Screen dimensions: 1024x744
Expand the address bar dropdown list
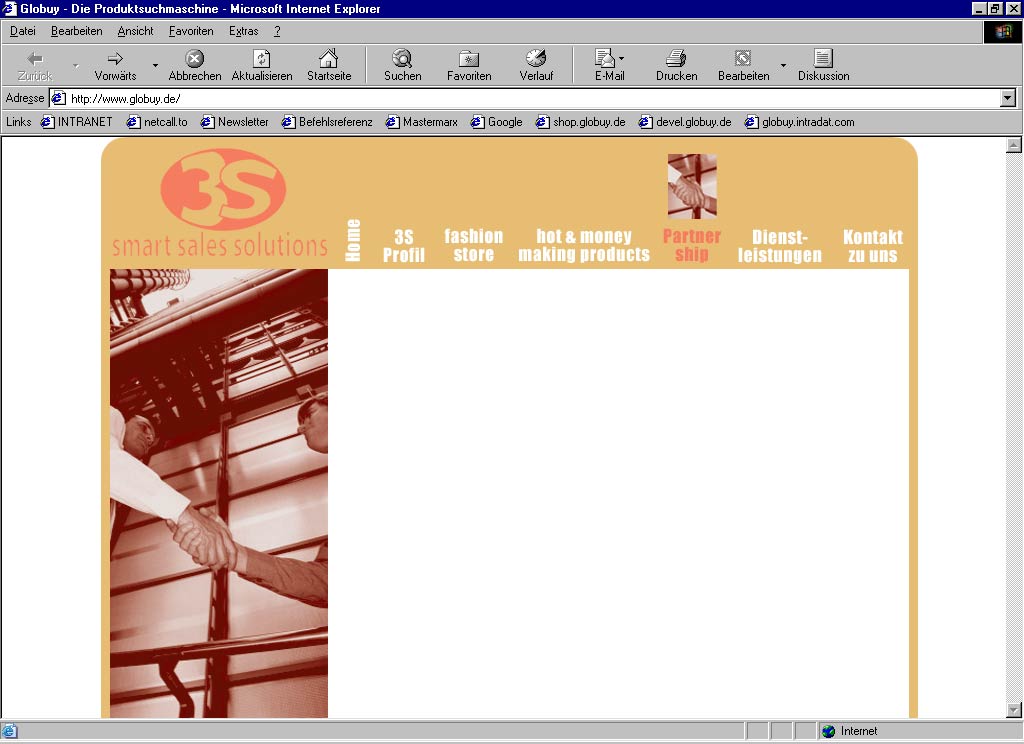point(1008,99)
